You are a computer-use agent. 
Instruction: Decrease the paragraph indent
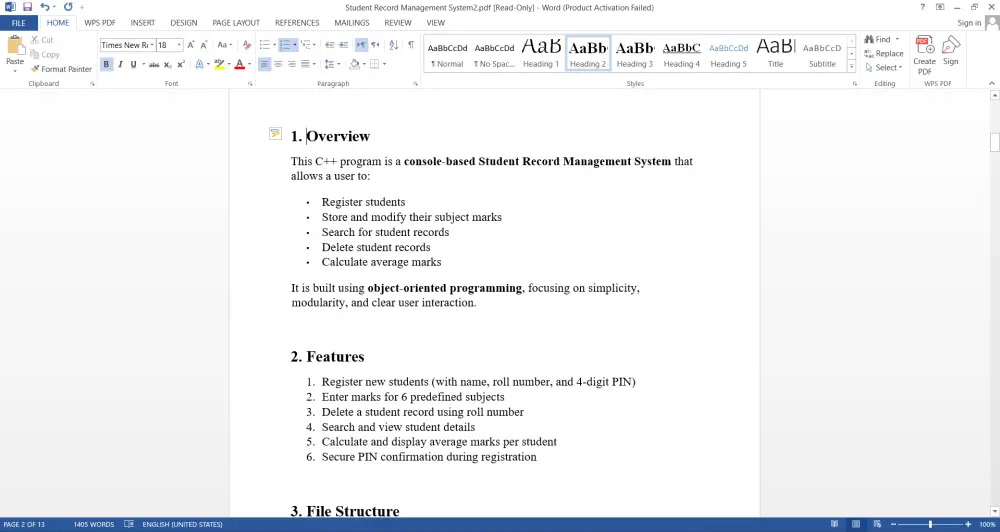pyautogui.click(x=330, y=45)
